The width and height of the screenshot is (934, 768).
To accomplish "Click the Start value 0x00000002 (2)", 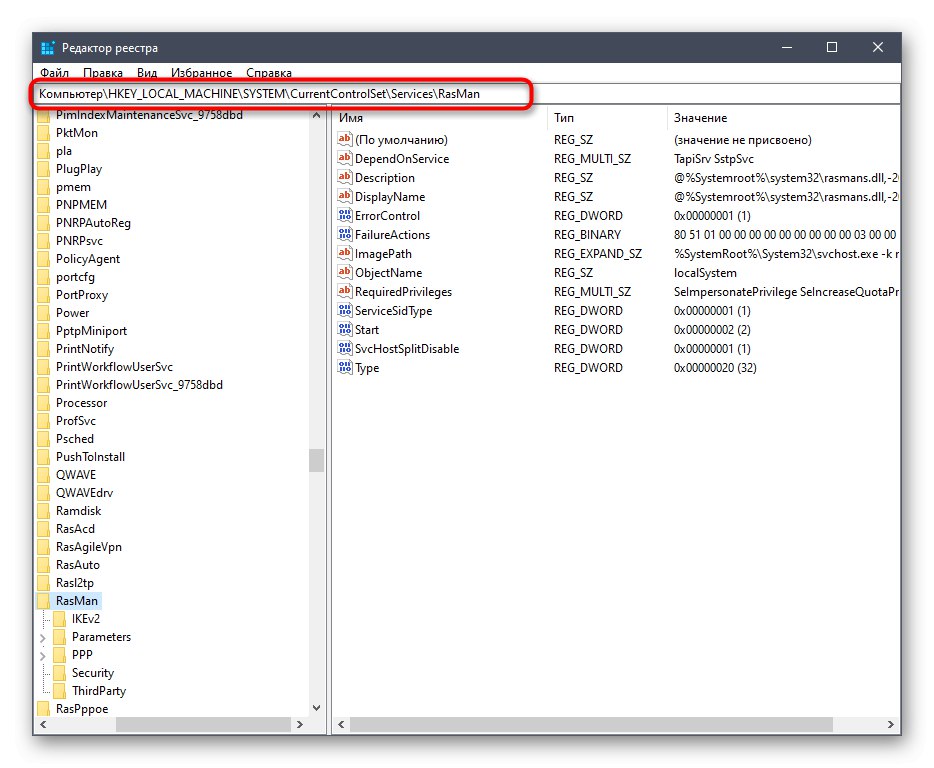I will pyautogui.click(x=712, y=329).
